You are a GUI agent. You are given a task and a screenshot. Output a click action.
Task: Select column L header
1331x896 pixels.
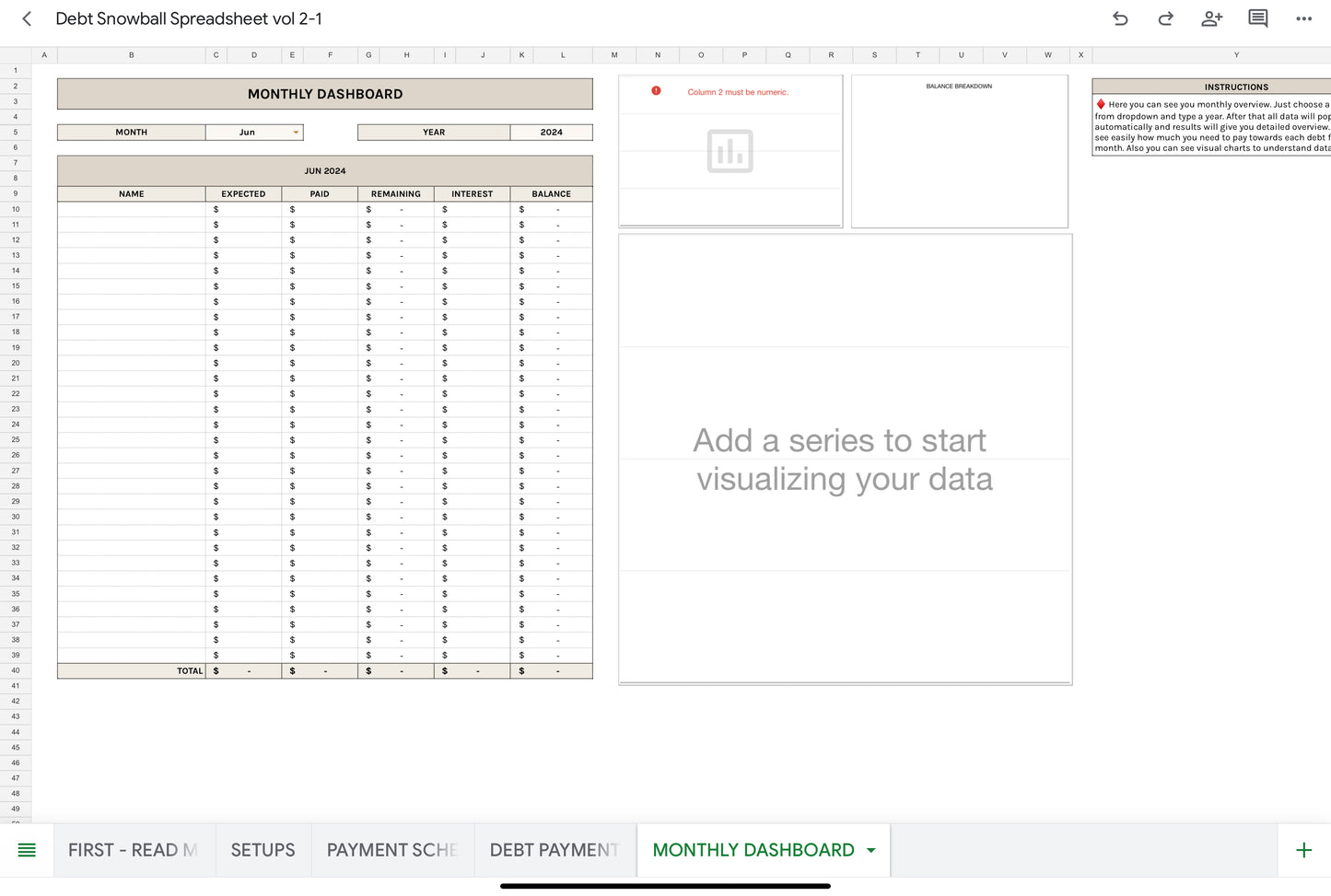[563, 55]
